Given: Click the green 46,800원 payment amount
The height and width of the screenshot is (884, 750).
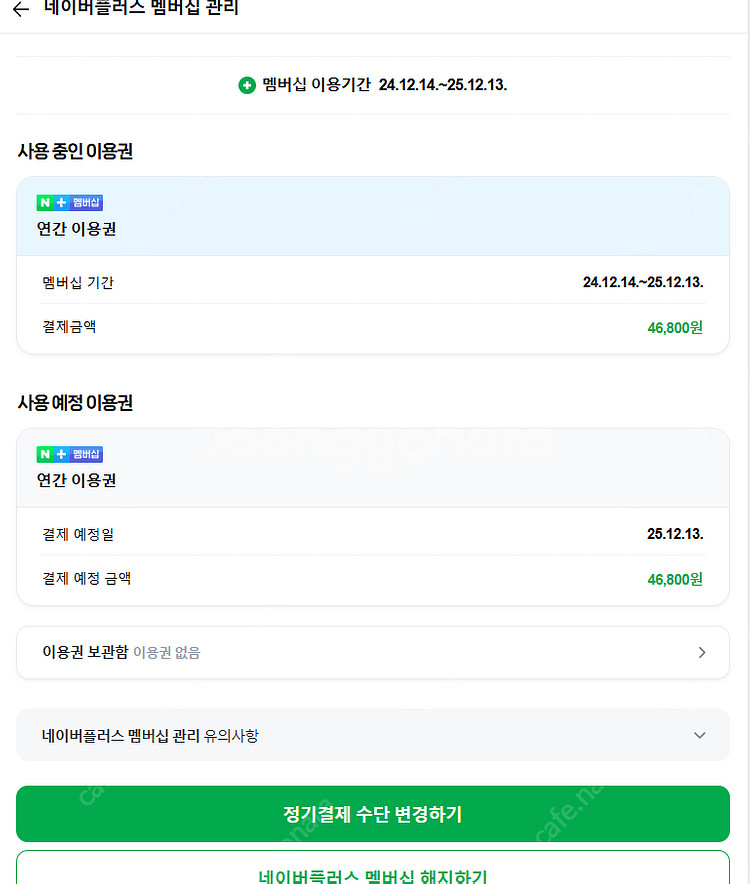Looking at the screenshot, I should [675, 326].
